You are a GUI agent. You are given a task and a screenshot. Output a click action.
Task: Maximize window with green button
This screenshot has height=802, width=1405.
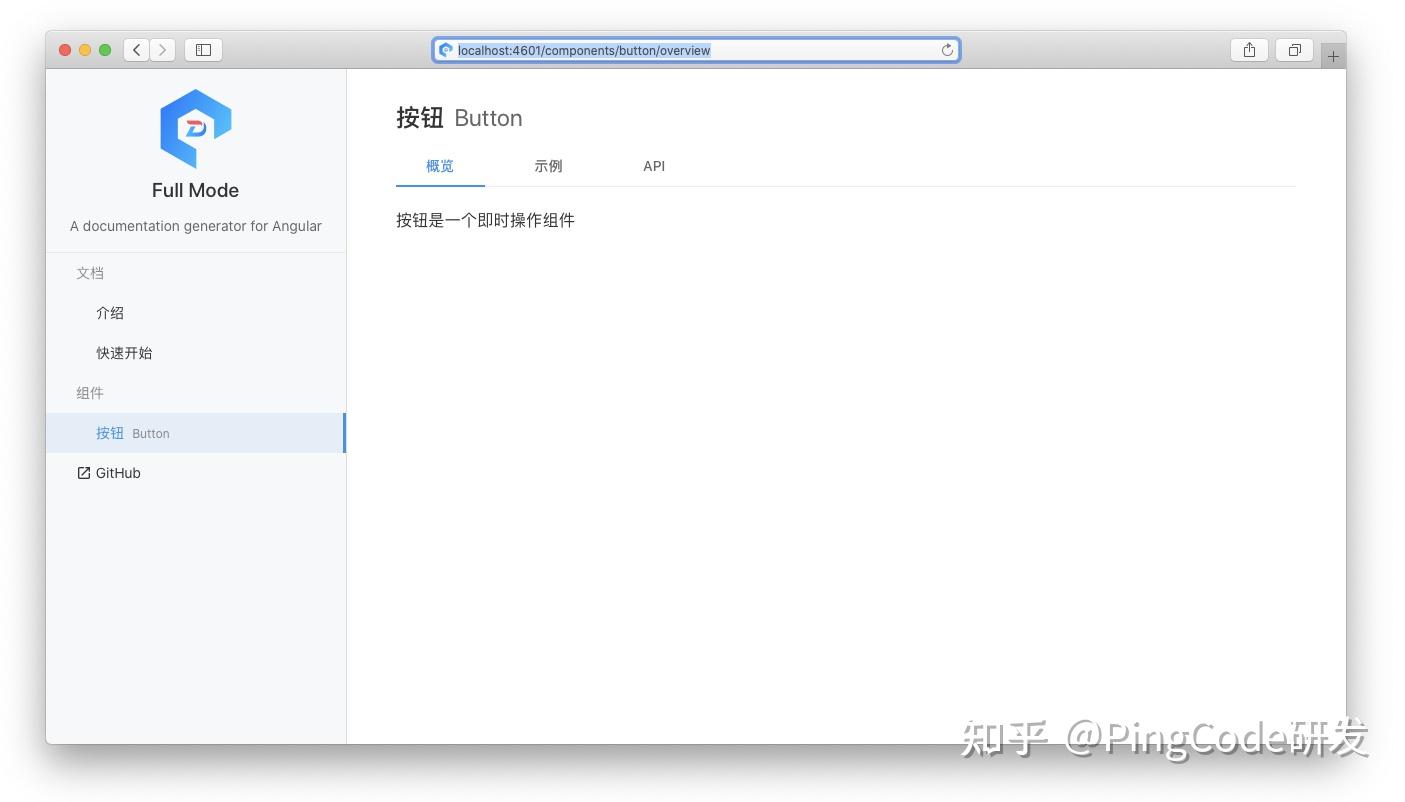(105, 50)
